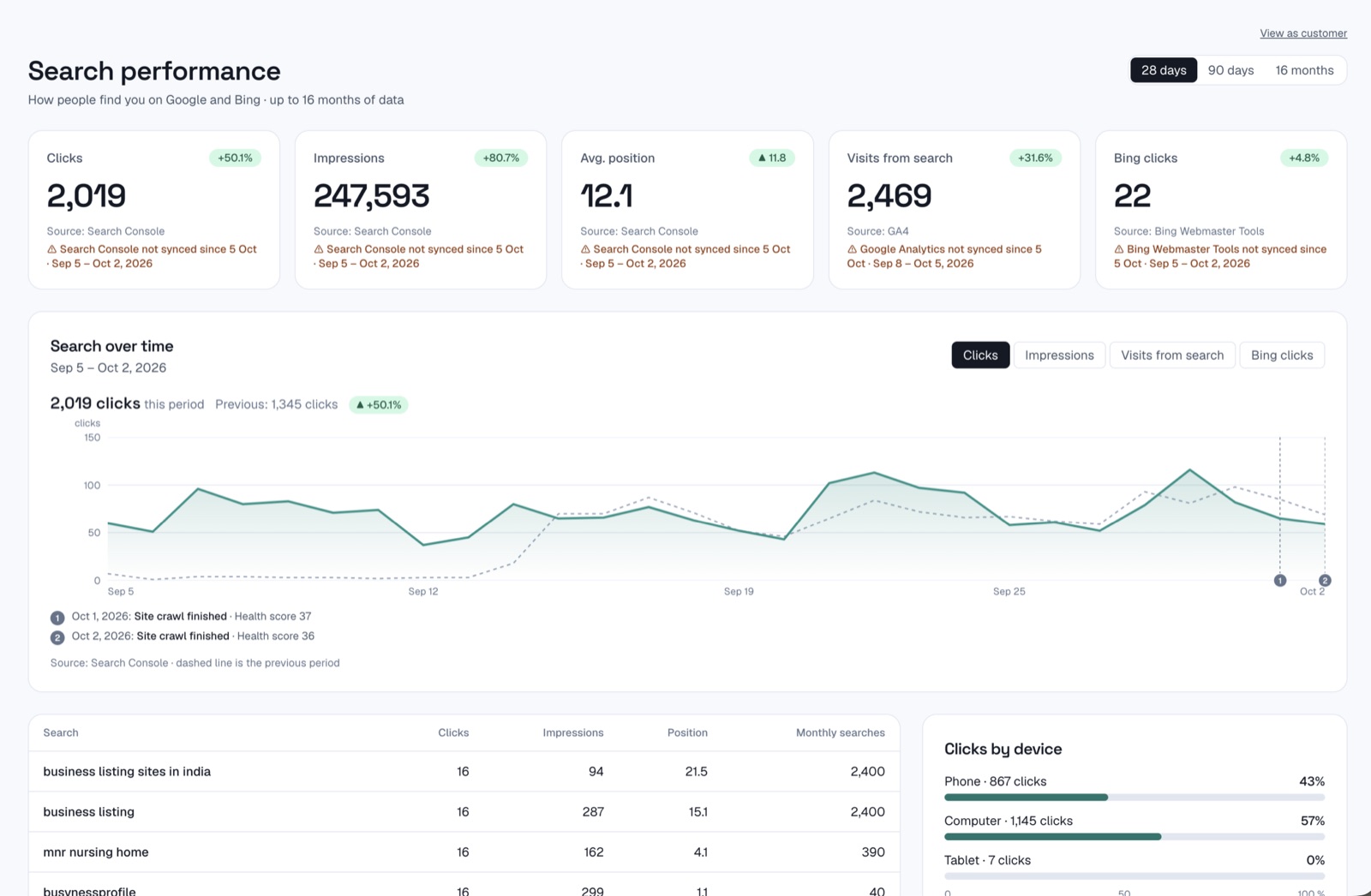Click warning icon on Avg. position card

tap(585, 249)
